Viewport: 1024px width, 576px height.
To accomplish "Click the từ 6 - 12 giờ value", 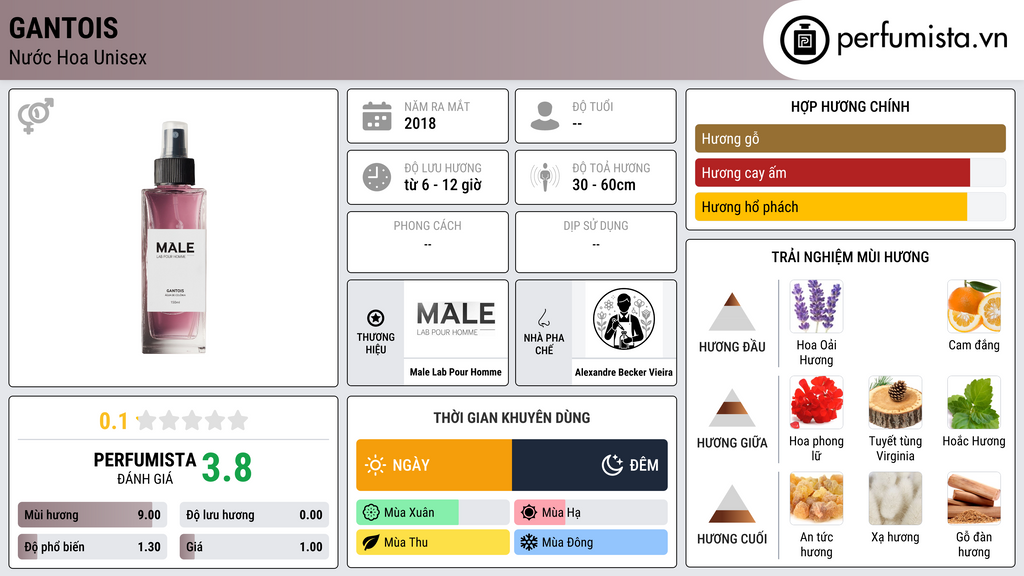I will click(443, 185).
